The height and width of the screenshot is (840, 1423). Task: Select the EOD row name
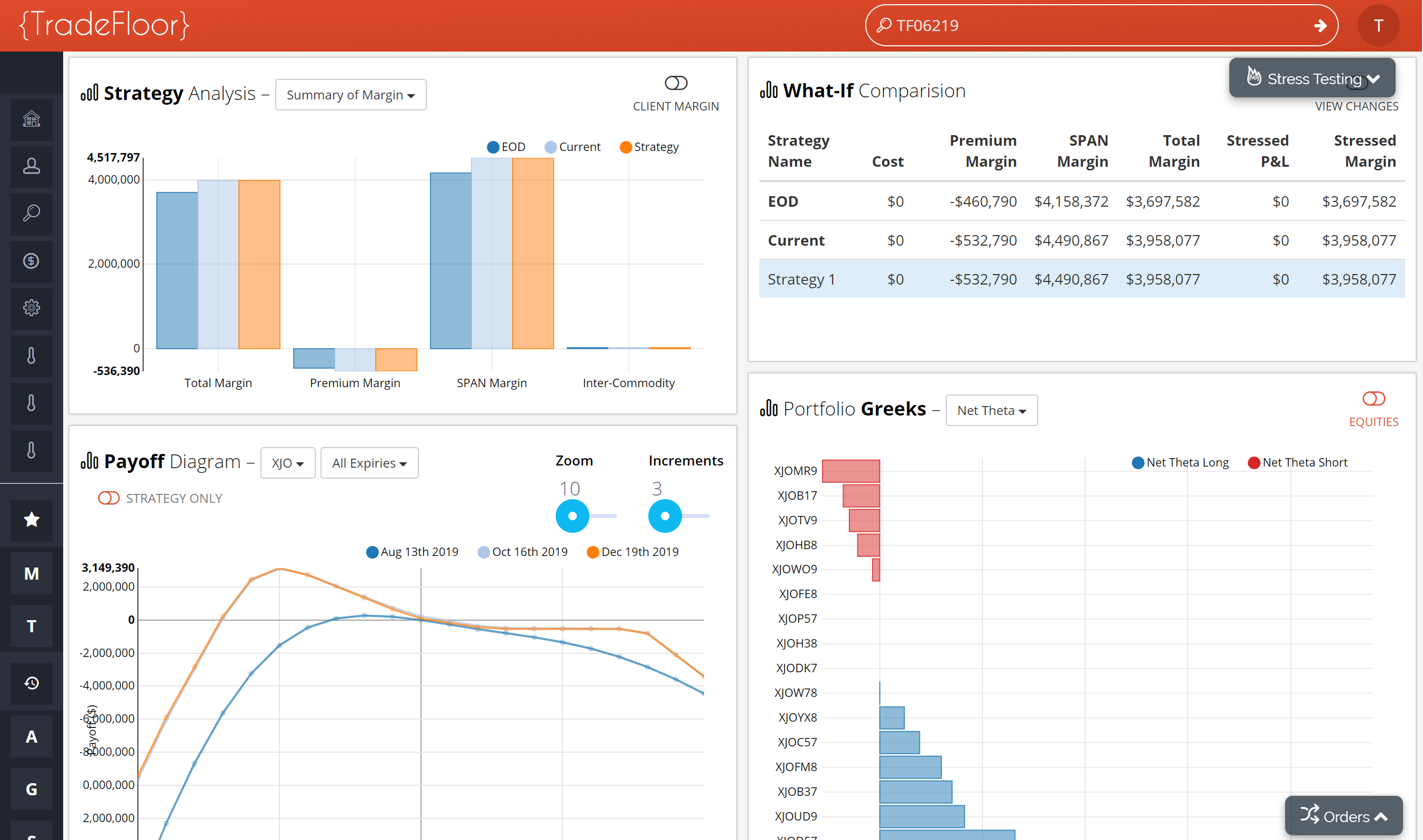pyautogui.click(x=783, y=201)
